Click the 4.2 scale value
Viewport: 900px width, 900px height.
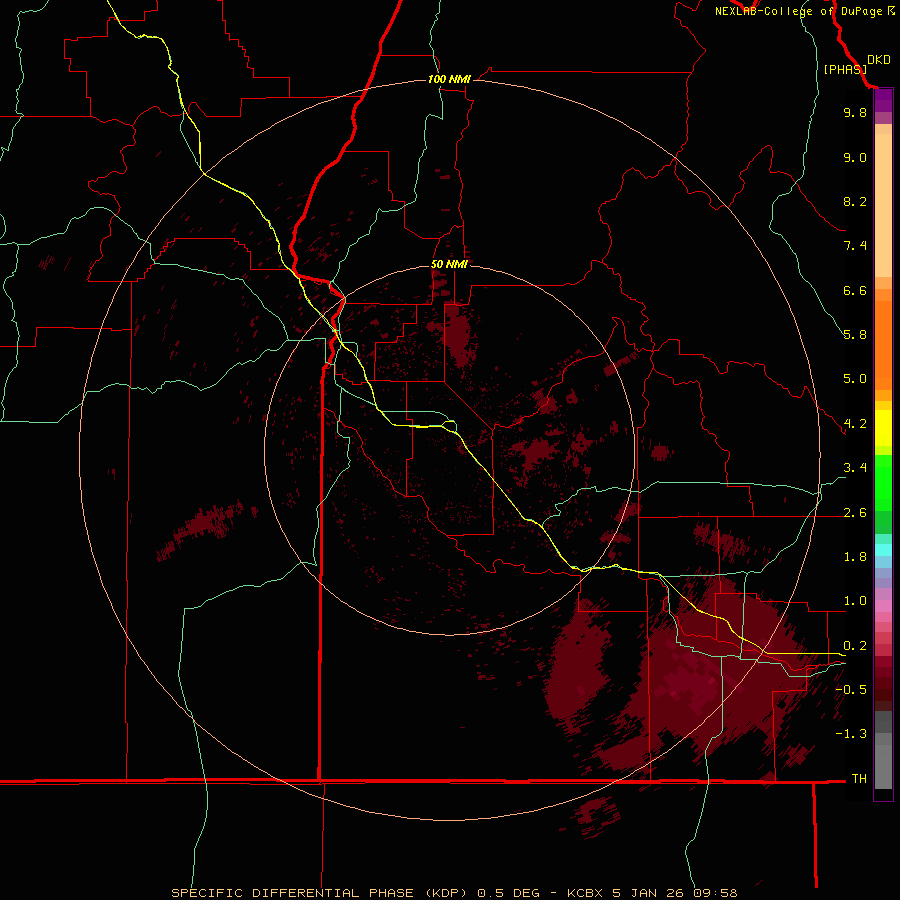pyautogui.click(x=855, y=424)
